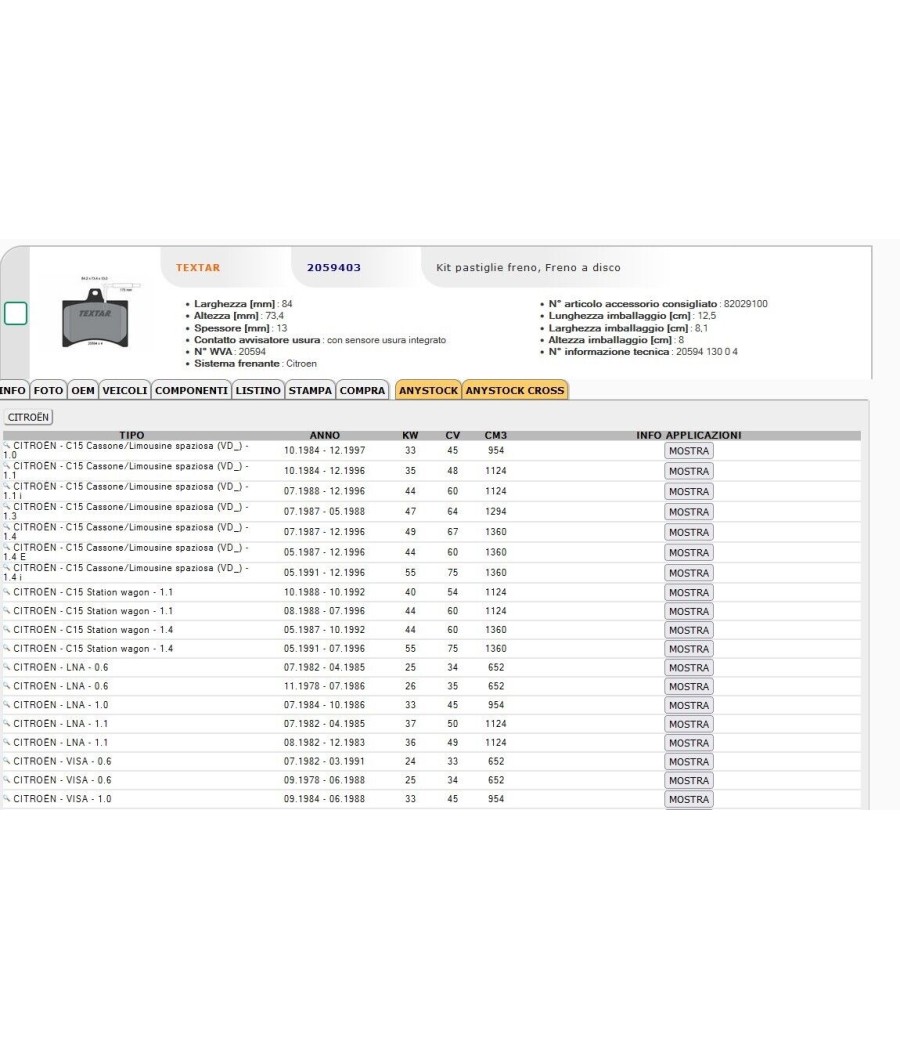Switch to the ANYSTOCK tab
The height and width of the screenshot is (1050, 900).
429,390
